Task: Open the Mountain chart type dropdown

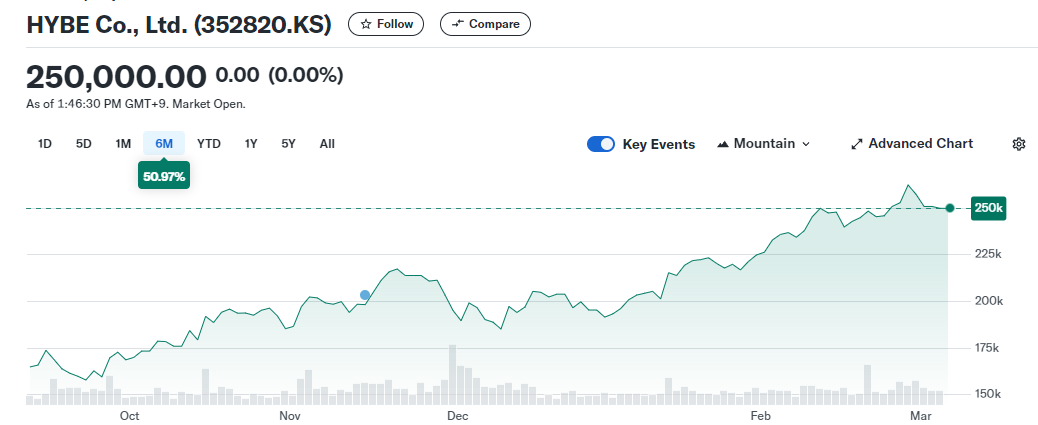Action: pyautogui.click(x=763, y=144)
